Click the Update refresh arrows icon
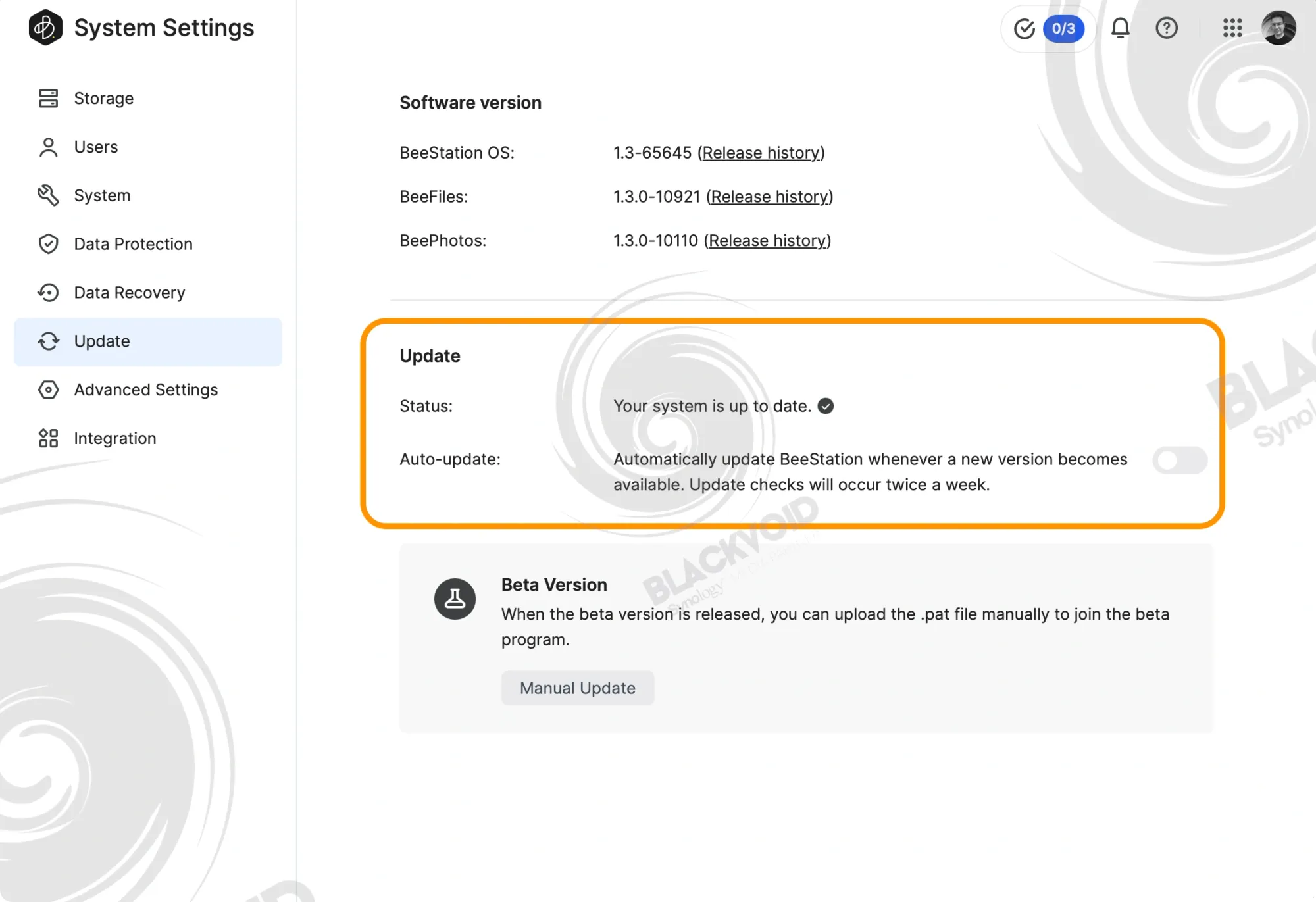The height and width of the screenshot is (902, 1316). coord(48,341)
